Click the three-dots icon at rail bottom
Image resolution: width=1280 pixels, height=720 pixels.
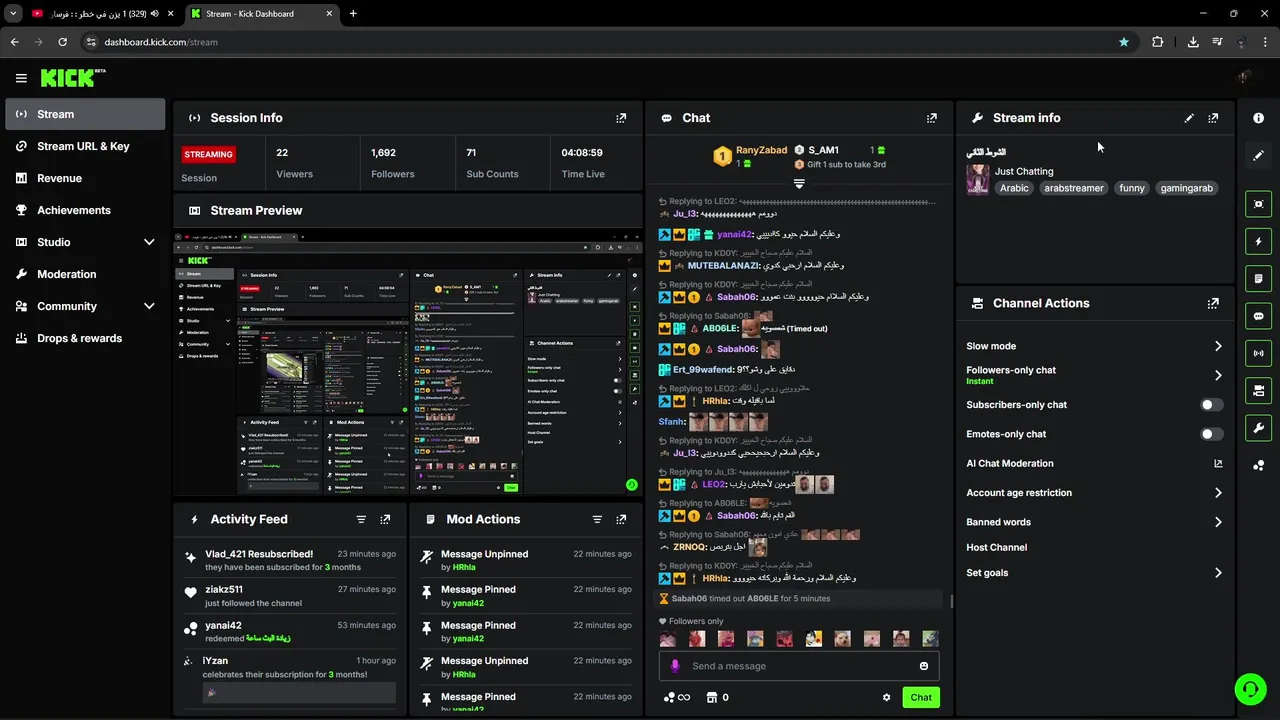1258,466
